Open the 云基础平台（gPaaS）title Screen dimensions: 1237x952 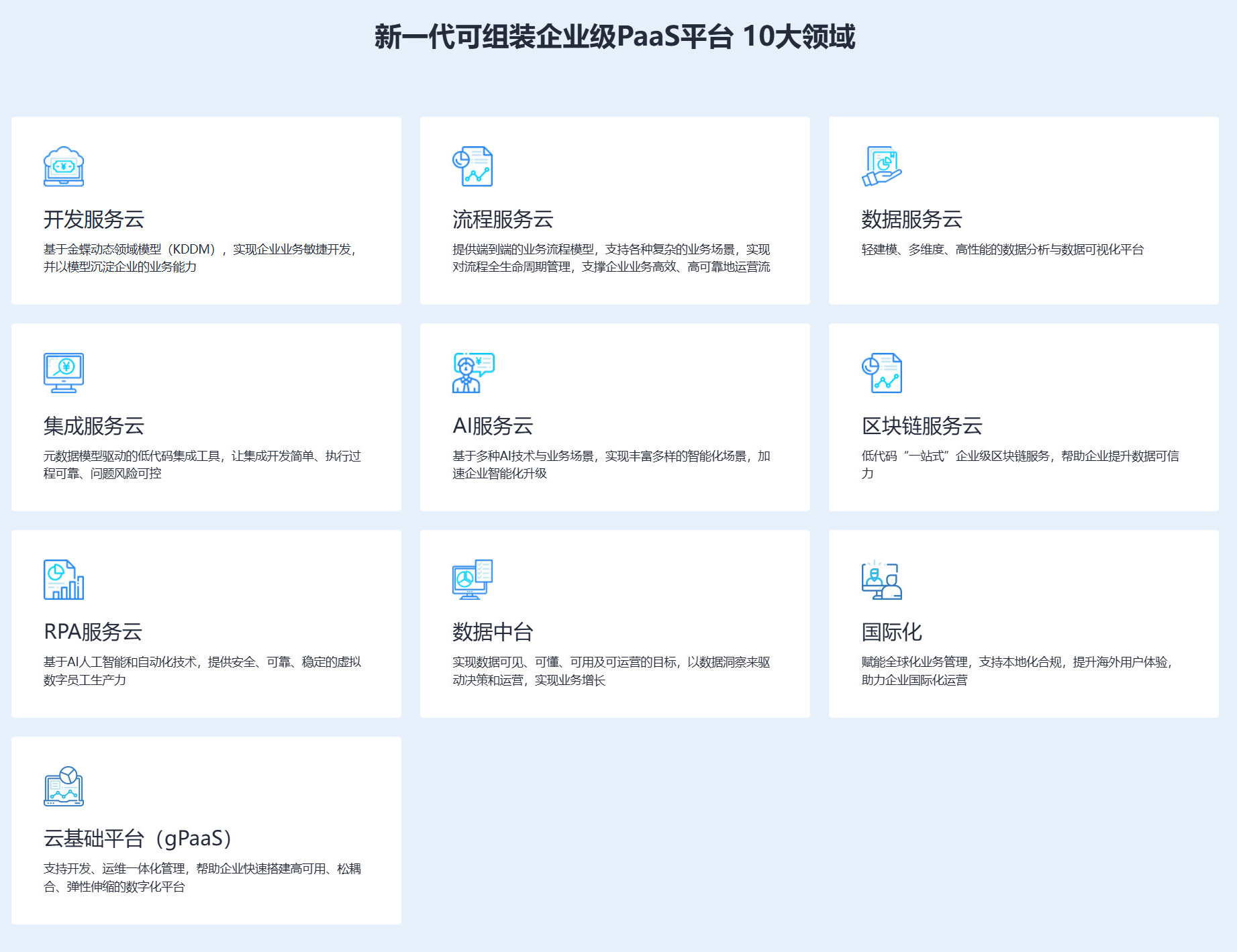tap(138, 839)
